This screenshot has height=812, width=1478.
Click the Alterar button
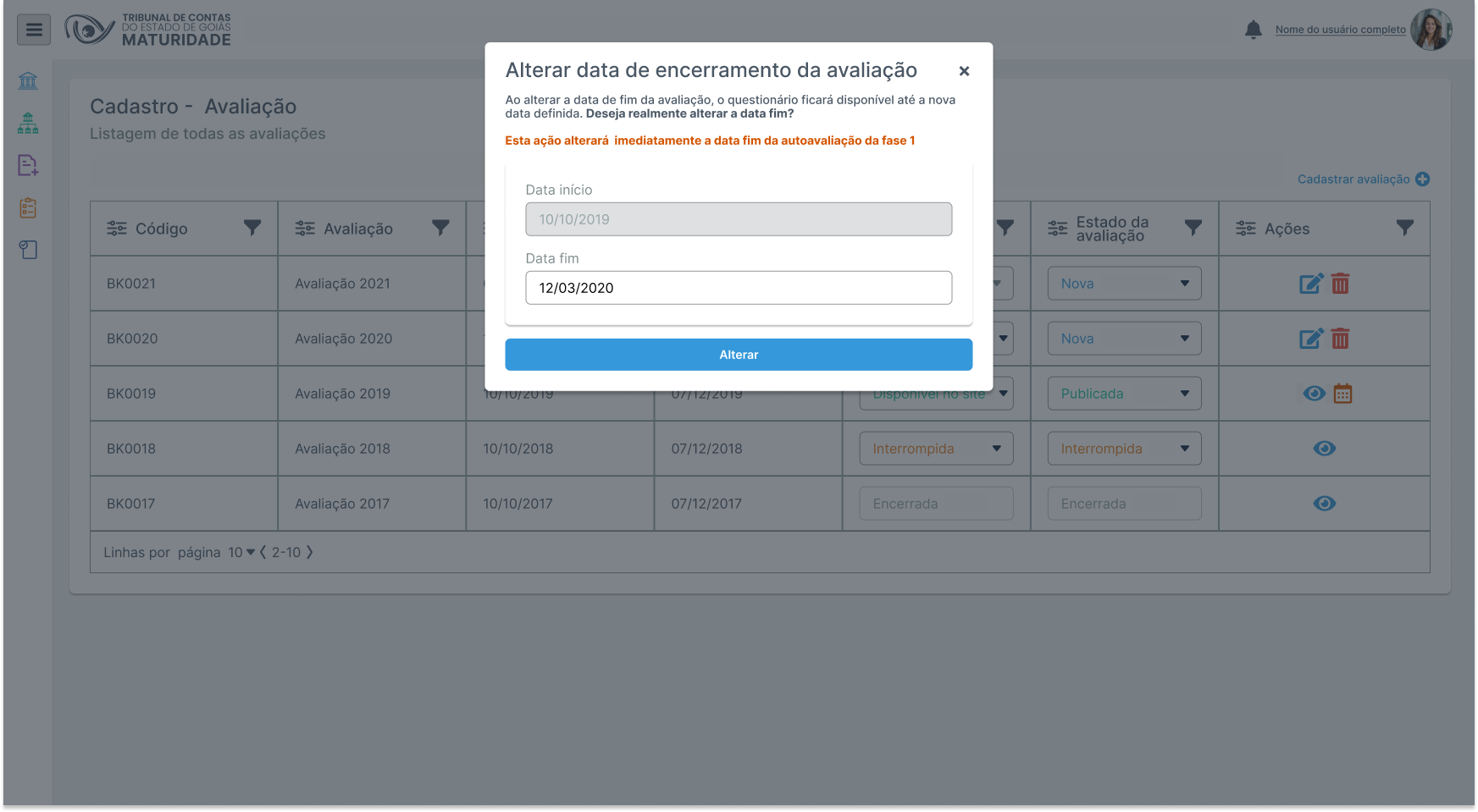(x=738, y=355)
